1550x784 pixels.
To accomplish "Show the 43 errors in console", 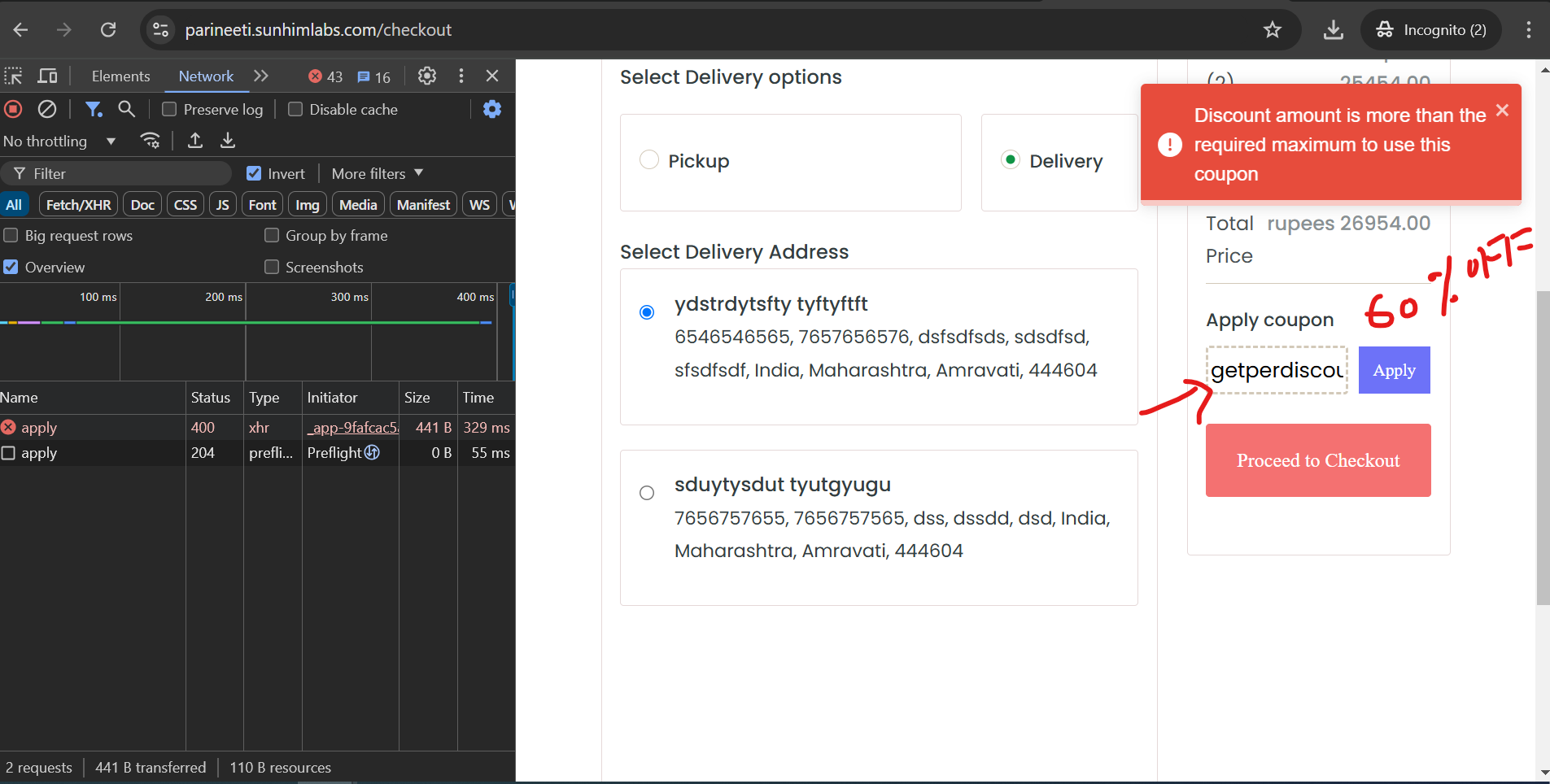I will click(325, 76).
